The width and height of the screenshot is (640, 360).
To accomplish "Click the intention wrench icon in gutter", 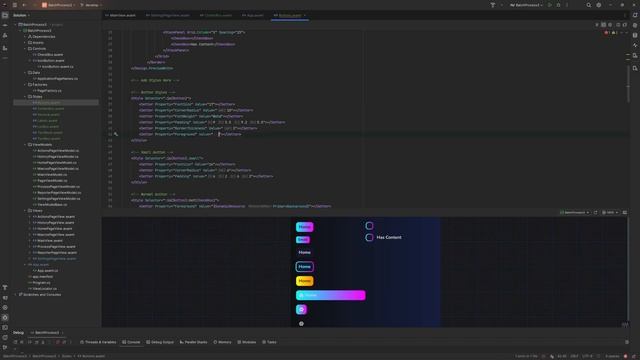I will pyautogui.click(x=116, y=134).
